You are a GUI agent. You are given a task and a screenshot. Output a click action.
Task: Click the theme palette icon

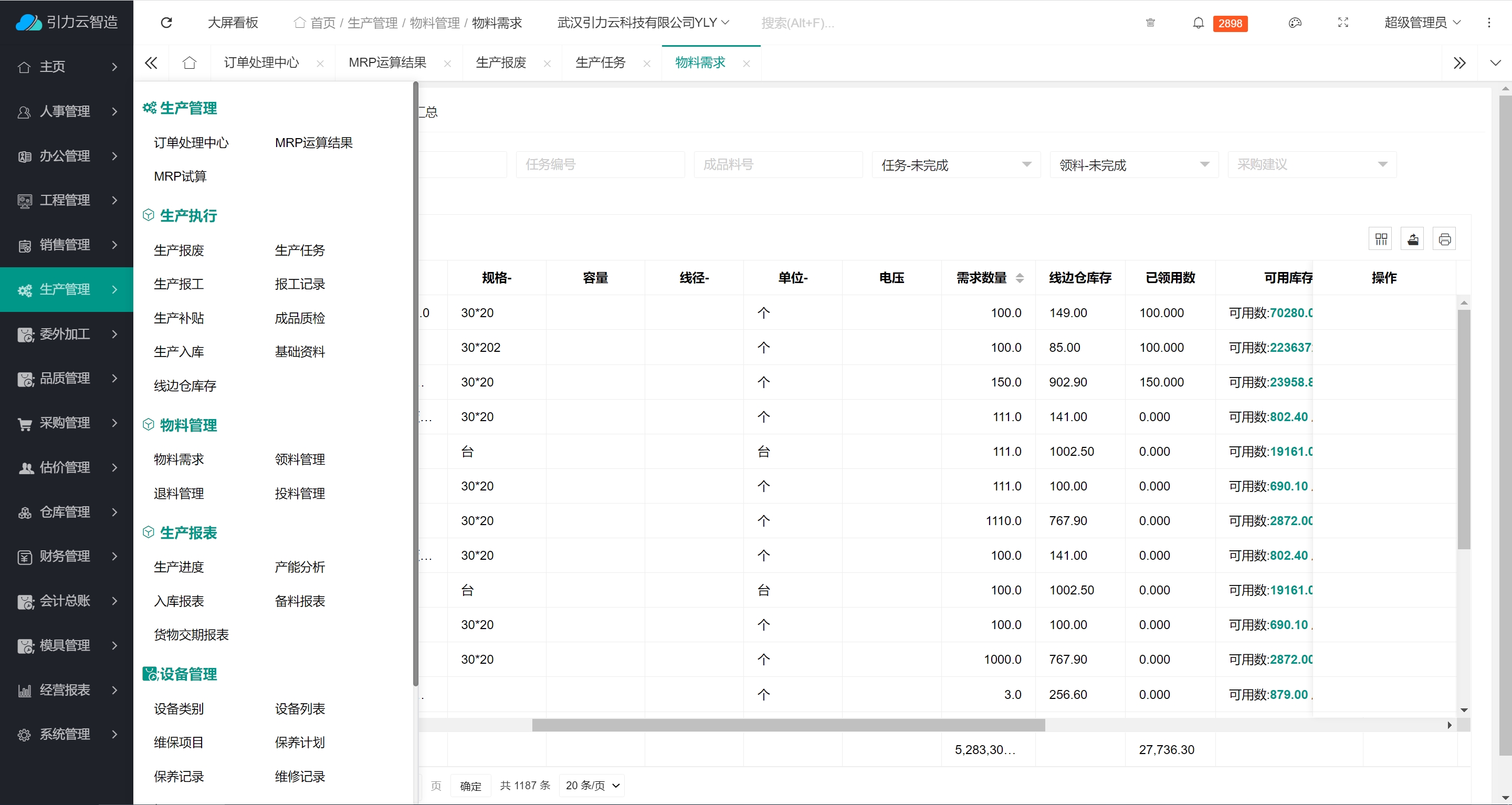pyautogui.click(x=1295, y=23)
